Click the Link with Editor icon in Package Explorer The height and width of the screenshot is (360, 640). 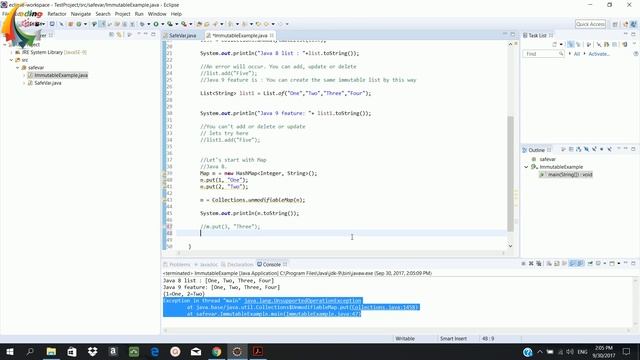point(119,35)
